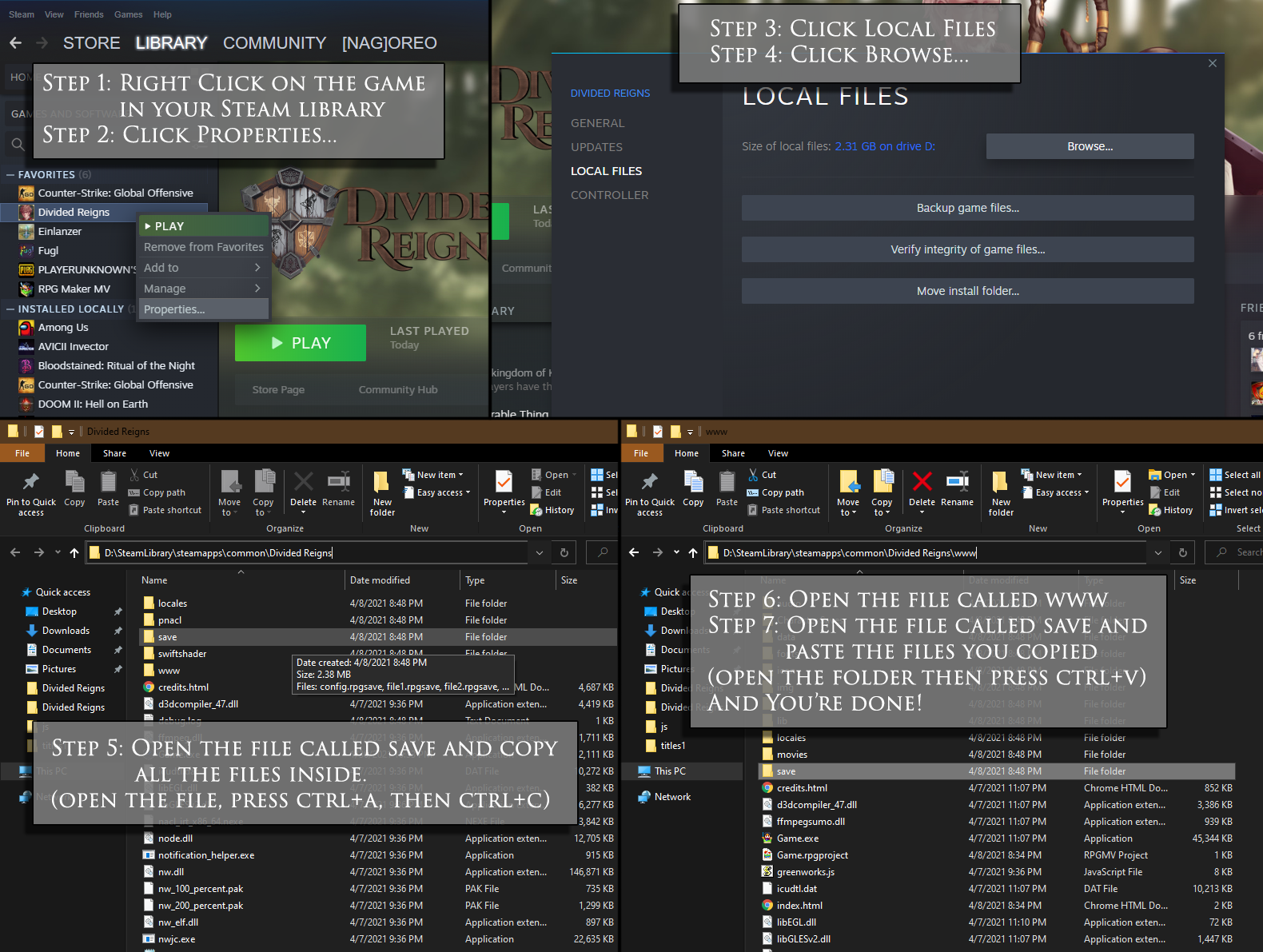The width and height of the screenshot is (1263, 952).
Task: Click the green PLAY button for Divided Reigns
Action: click(301, 343)
